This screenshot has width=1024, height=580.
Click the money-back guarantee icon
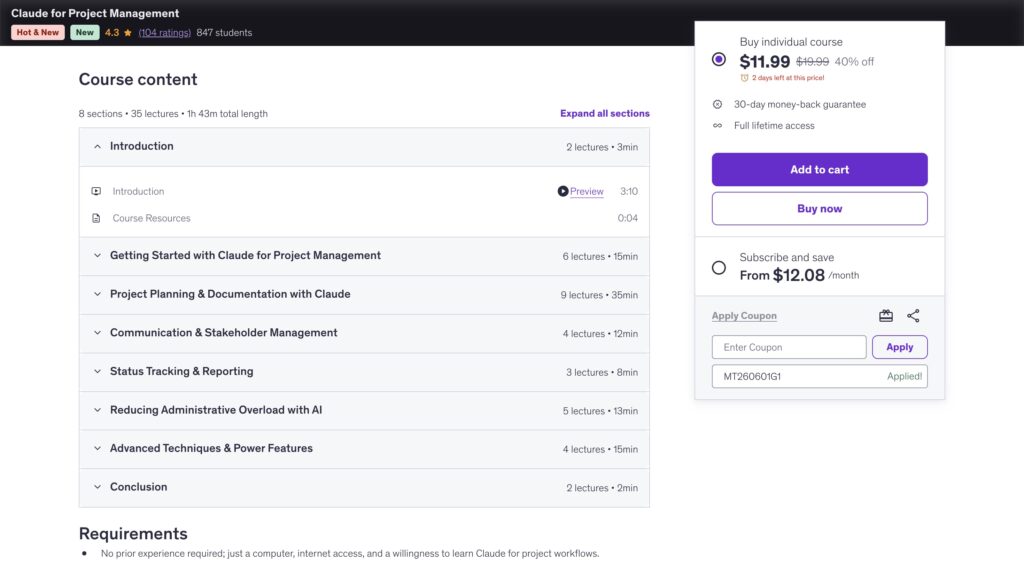(717, 105)
